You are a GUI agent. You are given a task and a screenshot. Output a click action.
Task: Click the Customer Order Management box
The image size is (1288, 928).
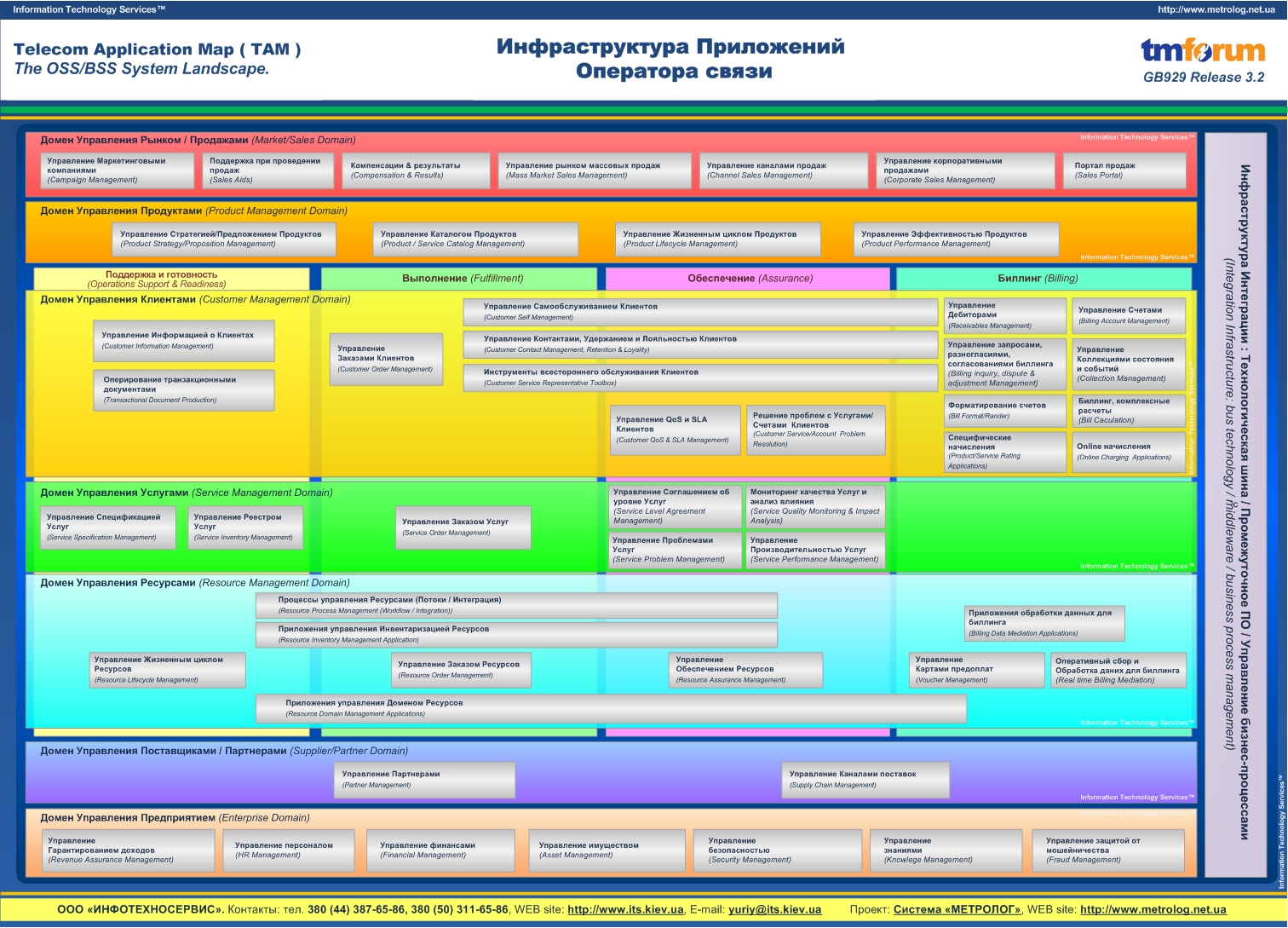click(388, 360)
